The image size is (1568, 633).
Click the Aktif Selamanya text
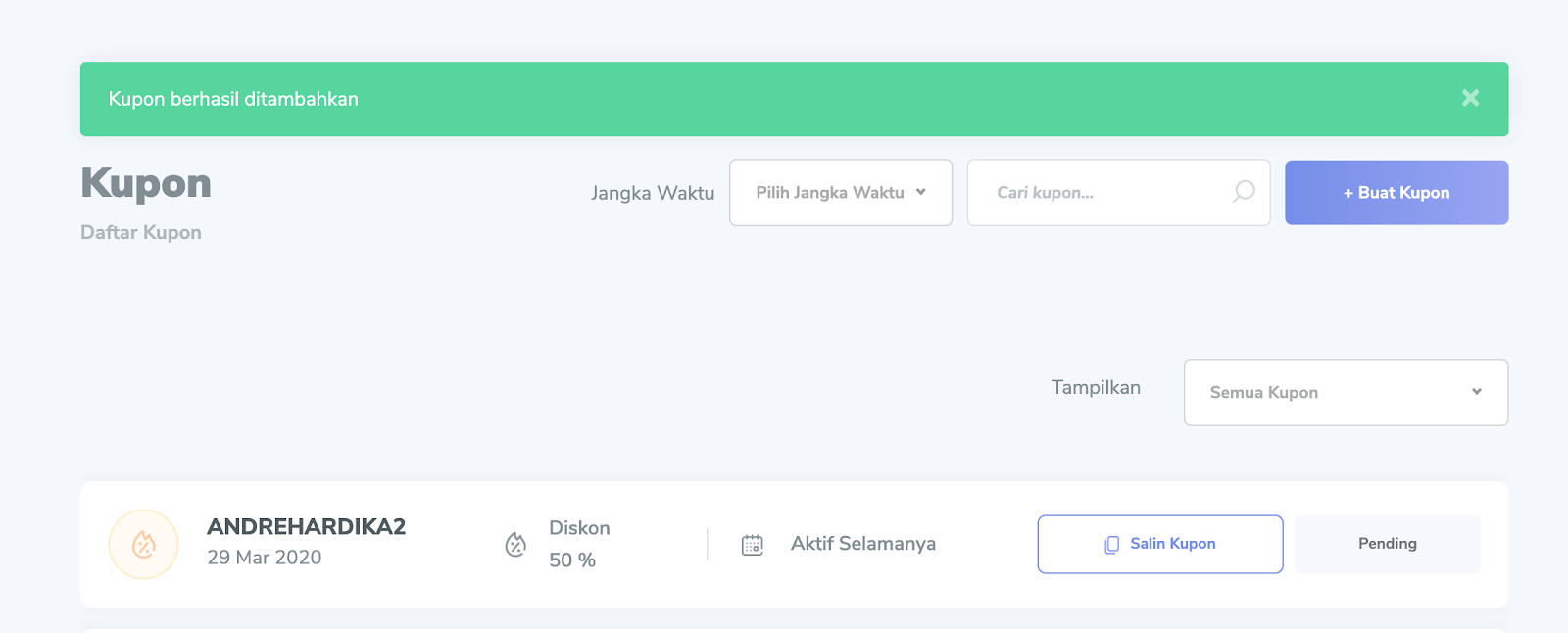click(863, 544)
